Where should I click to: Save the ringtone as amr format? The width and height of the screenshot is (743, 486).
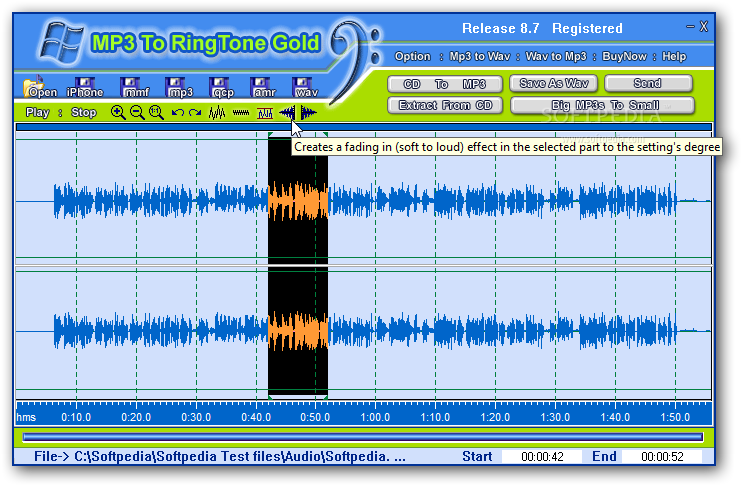pyautogui.click(x=263, y=88)
